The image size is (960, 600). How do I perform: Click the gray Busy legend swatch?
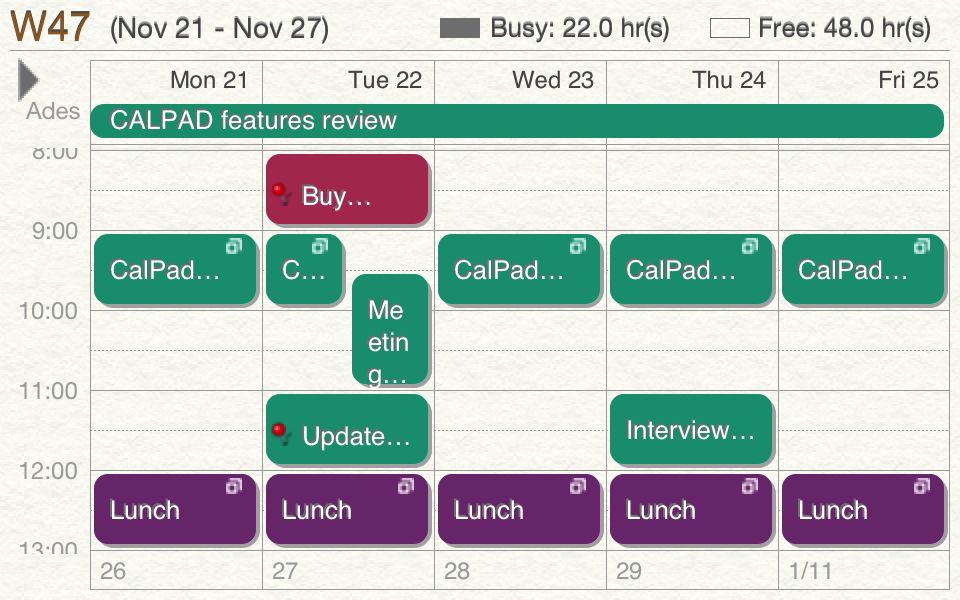pos(460,28)
